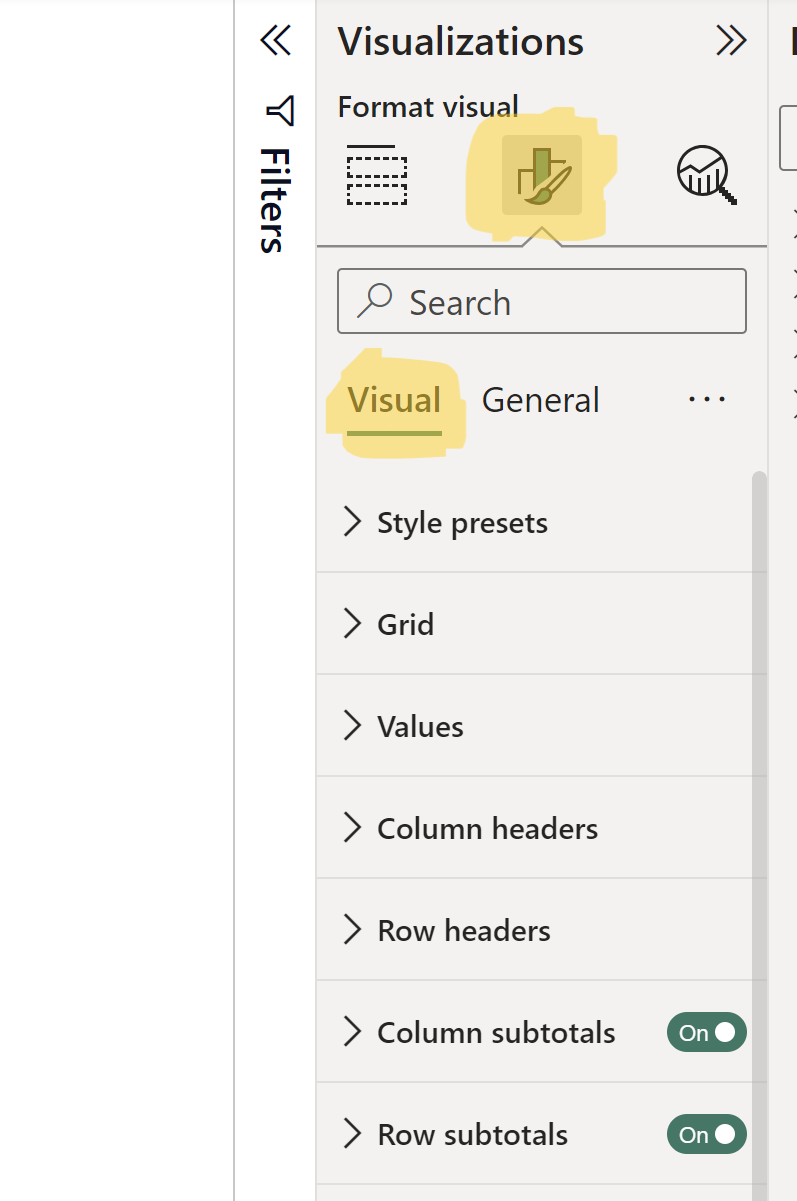Image resolution: width=797 pixels, height=1201 pixels.
Task: Collapse Visualizations pane with double chevron
Action: click(731, 41)
